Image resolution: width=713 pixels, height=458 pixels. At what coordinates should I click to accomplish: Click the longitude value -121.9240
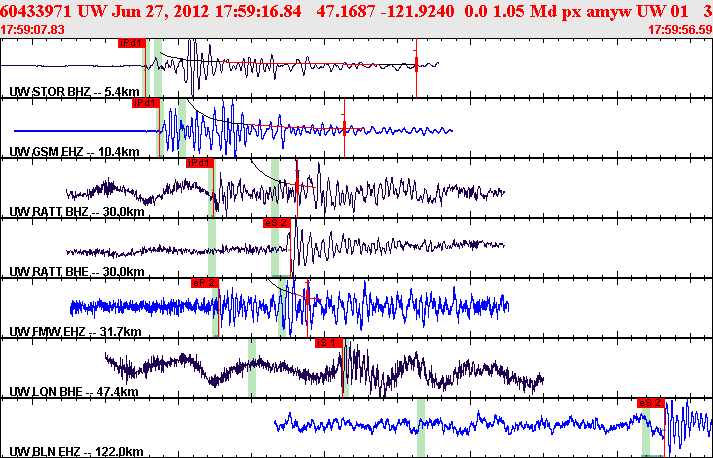coord(418,11)
